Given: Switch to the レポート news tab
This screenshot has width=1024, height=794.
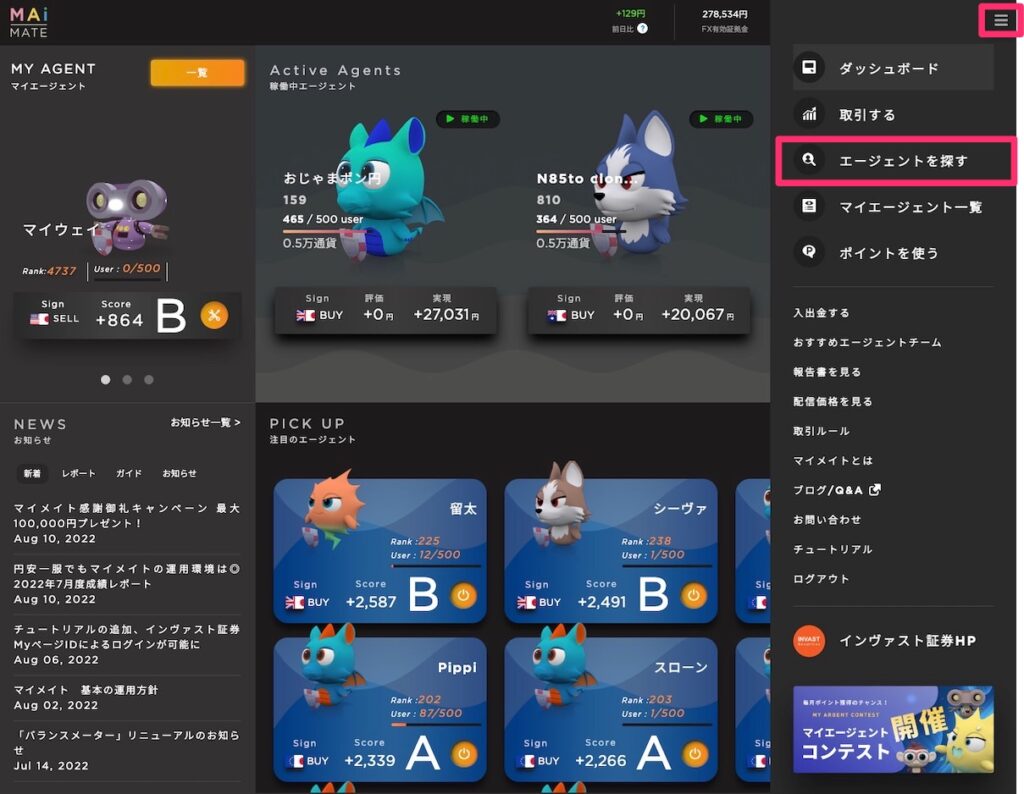Looking at the screenshot, I should [79, 473].
